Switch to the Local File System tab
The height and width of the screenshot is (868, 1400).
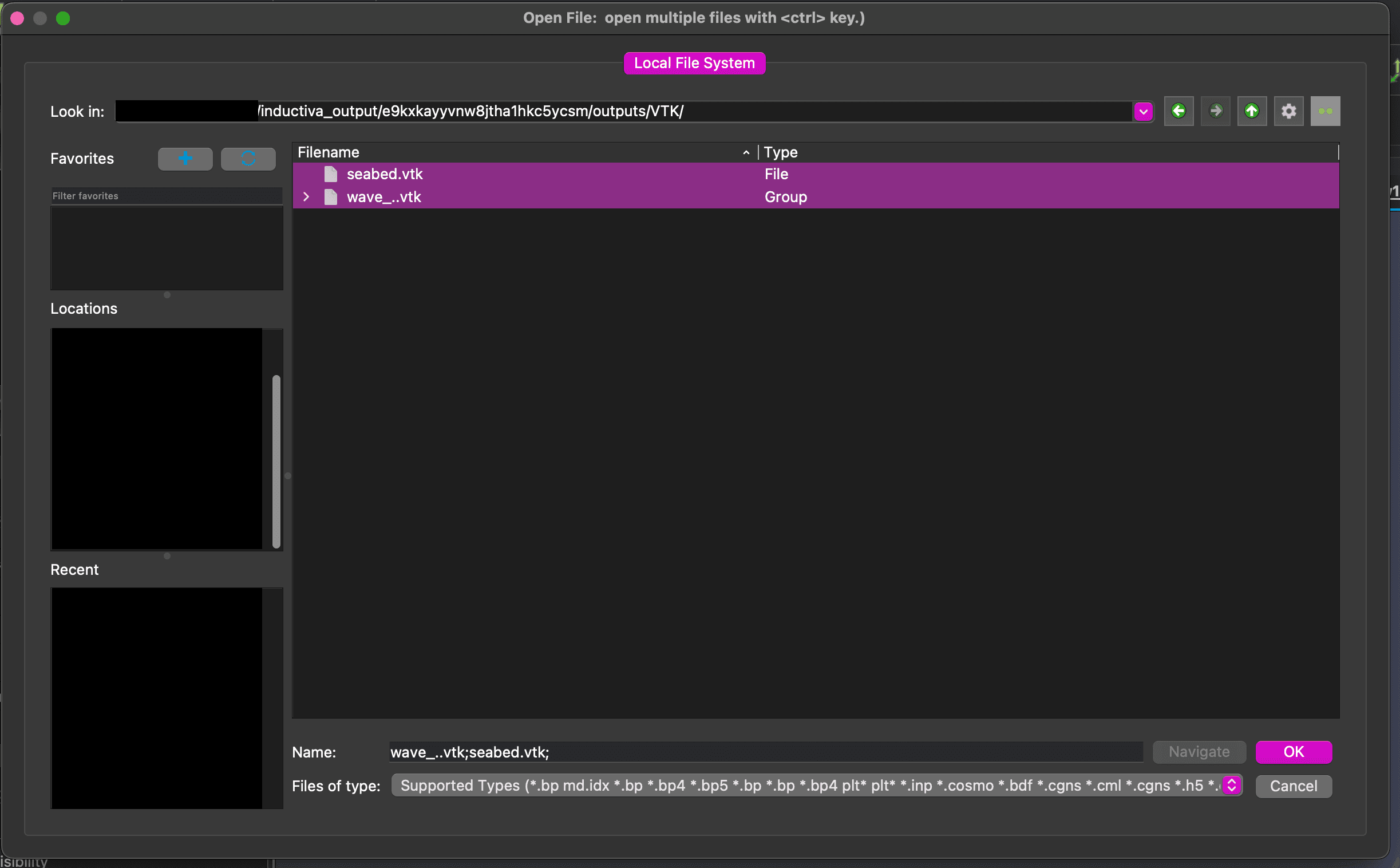click(694, 62)
